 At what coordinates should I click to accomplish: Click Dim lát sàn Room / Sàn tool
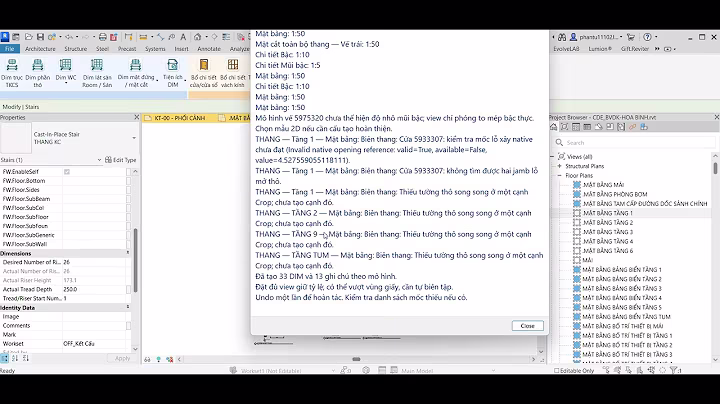(x=97, y=73)
